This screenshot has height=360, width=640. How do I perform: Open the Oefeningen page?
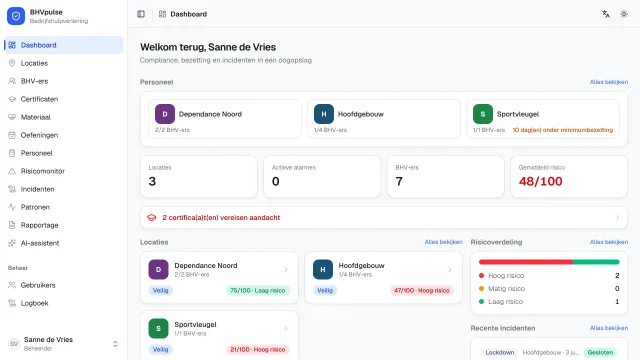(x=64, y=135)
